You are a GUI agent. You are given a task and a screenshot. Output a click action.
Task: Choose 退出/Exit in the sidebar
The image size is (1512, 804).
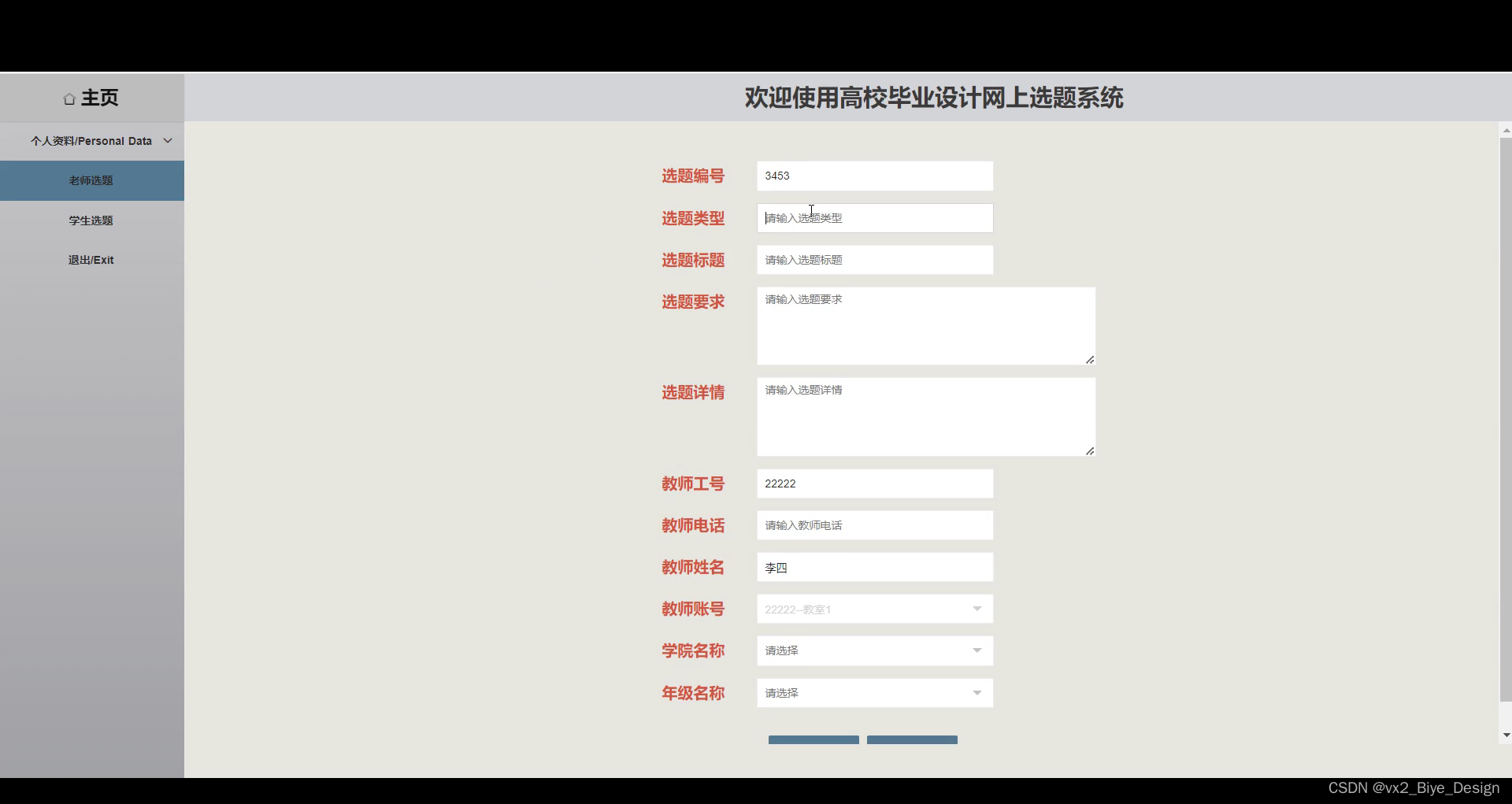pyautogui.click(x=92, y=260)
